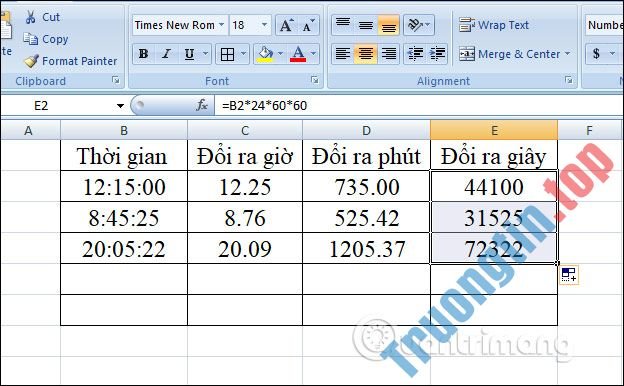Expand the Fill Color dropdown arrow

pos(280,54)
